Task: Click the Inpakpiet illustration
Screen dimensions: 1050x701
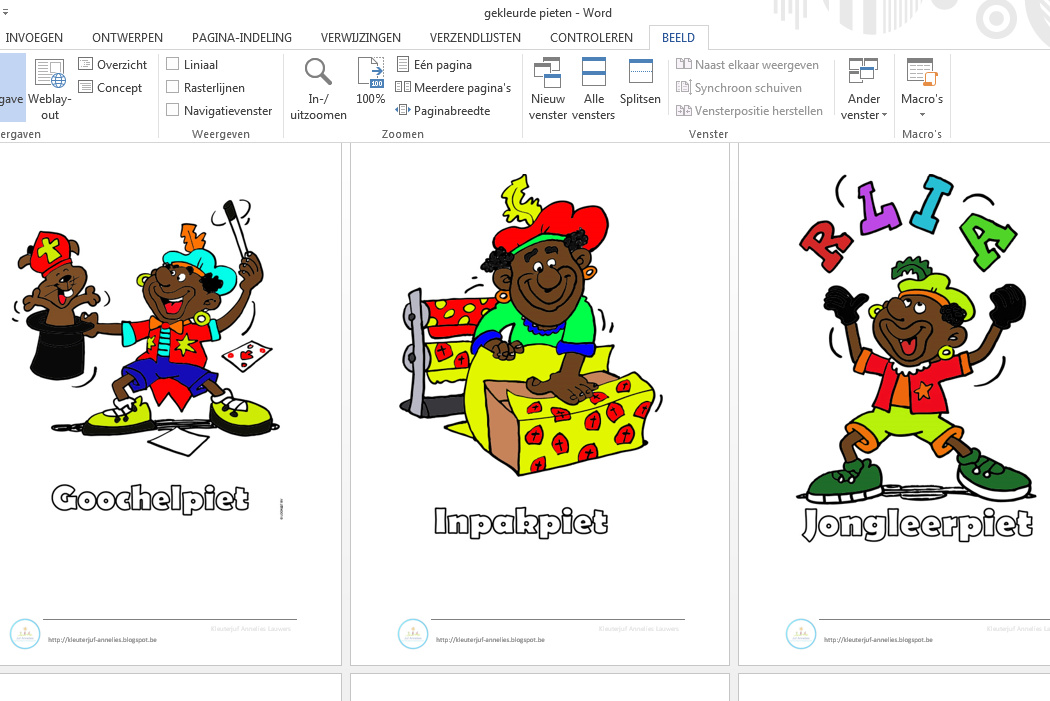Action: click(x=531, y=325)
